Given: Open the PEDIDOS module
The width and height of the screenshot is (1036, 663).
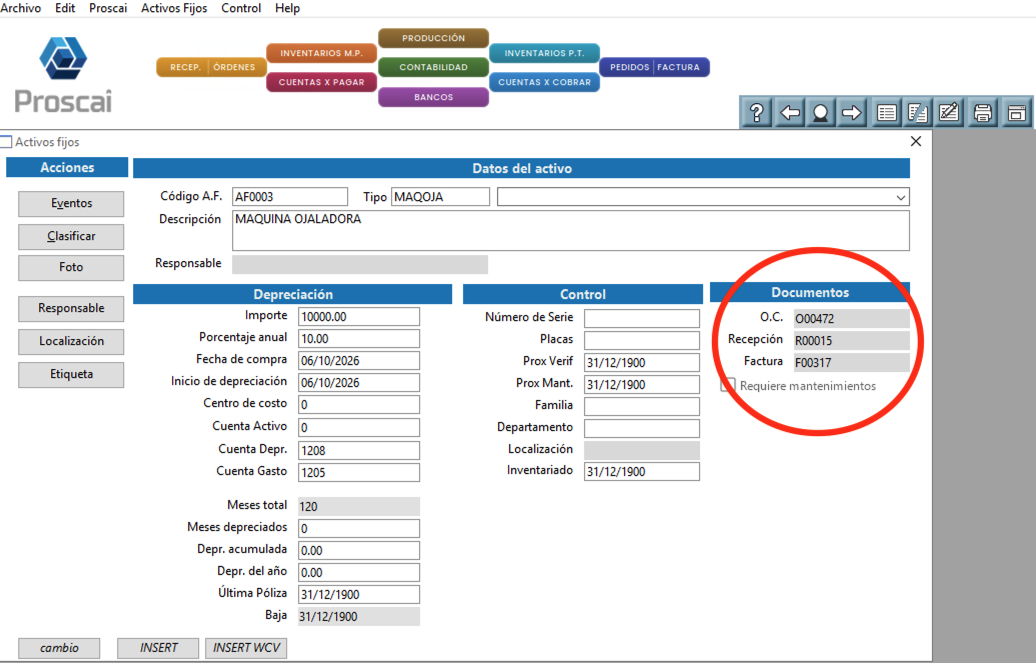Looking at the screenshot, I should pyautogui.click(x=627, y=67).
